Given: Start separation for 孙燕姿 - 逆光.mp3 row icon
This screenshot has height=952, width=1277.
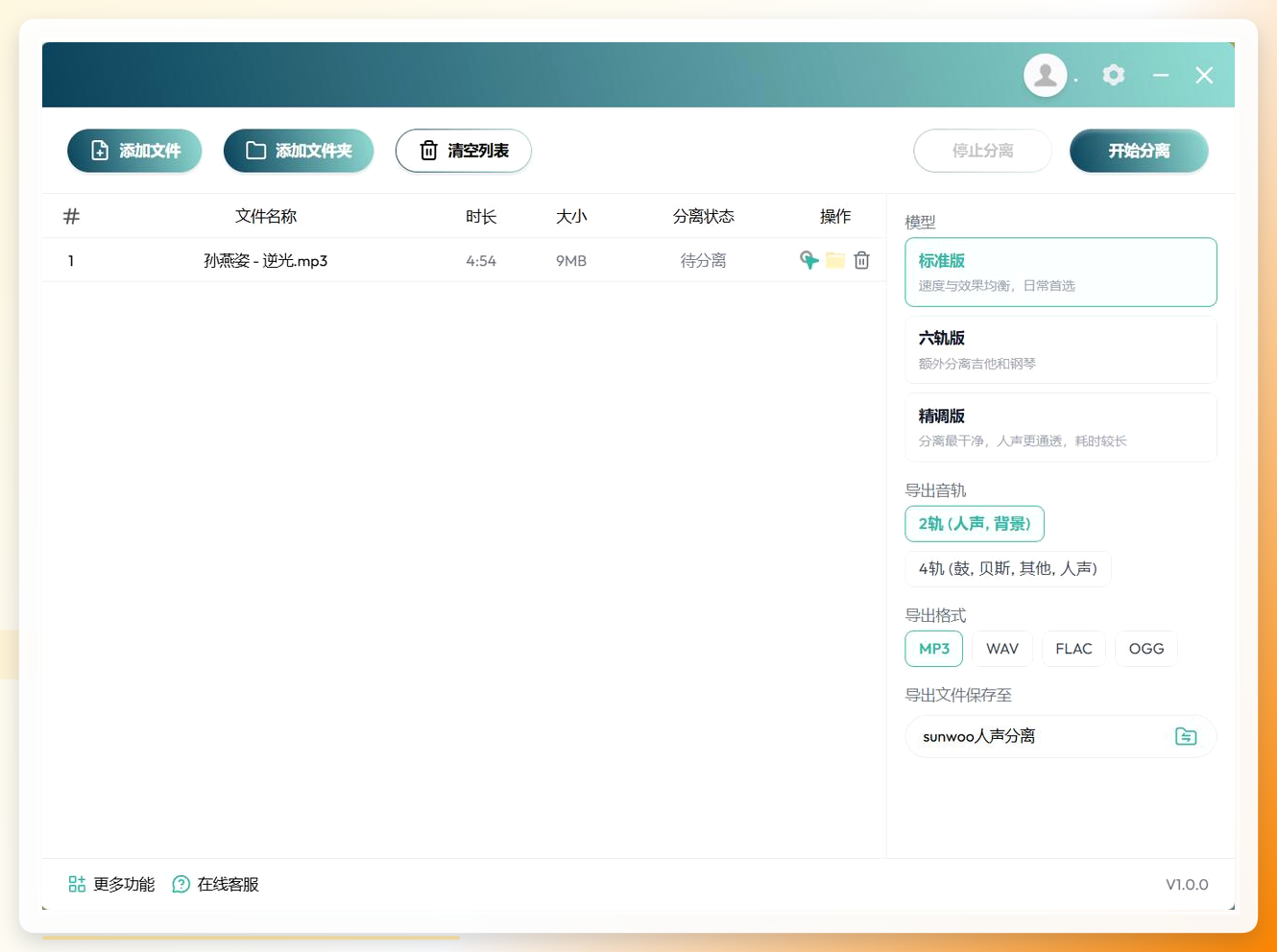Looking at the screenshot, I should (x=809, y=260).
